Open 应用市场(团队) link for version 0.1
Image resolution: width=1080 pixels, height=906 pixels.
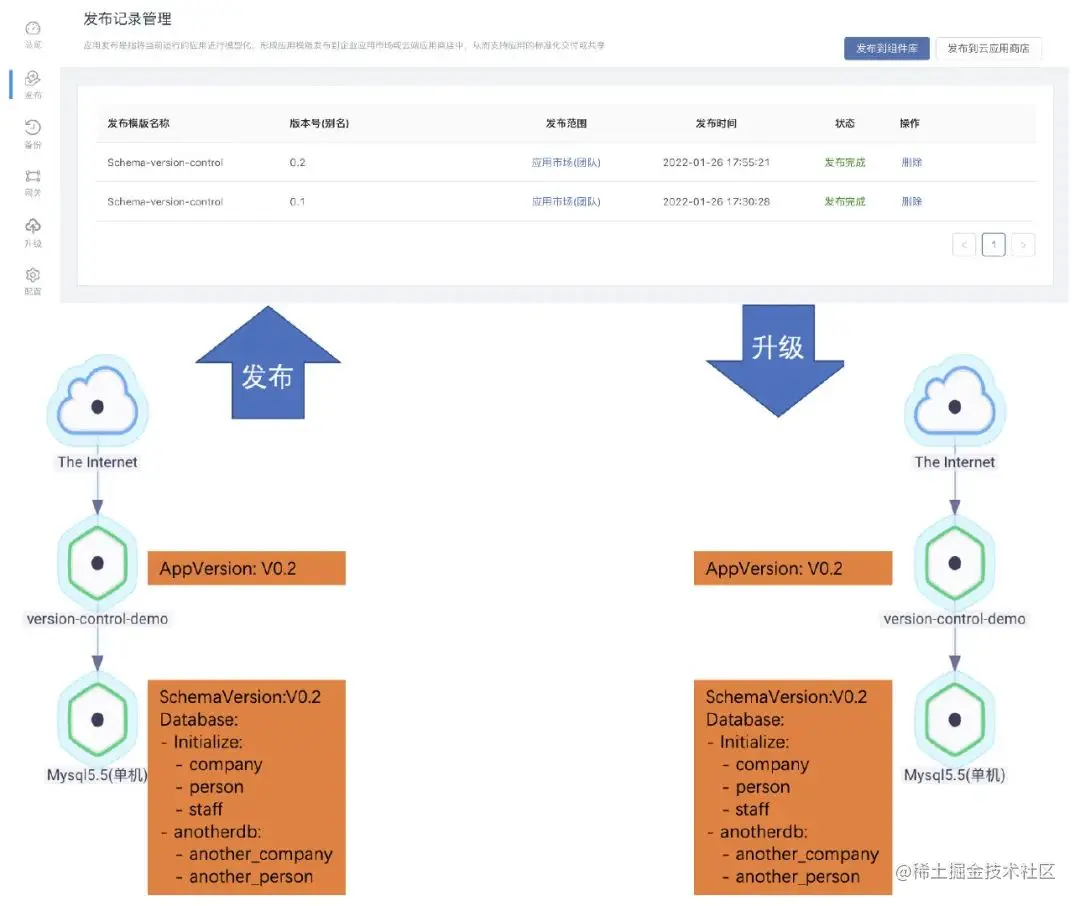pyautogui.click(x=566, y=202)
